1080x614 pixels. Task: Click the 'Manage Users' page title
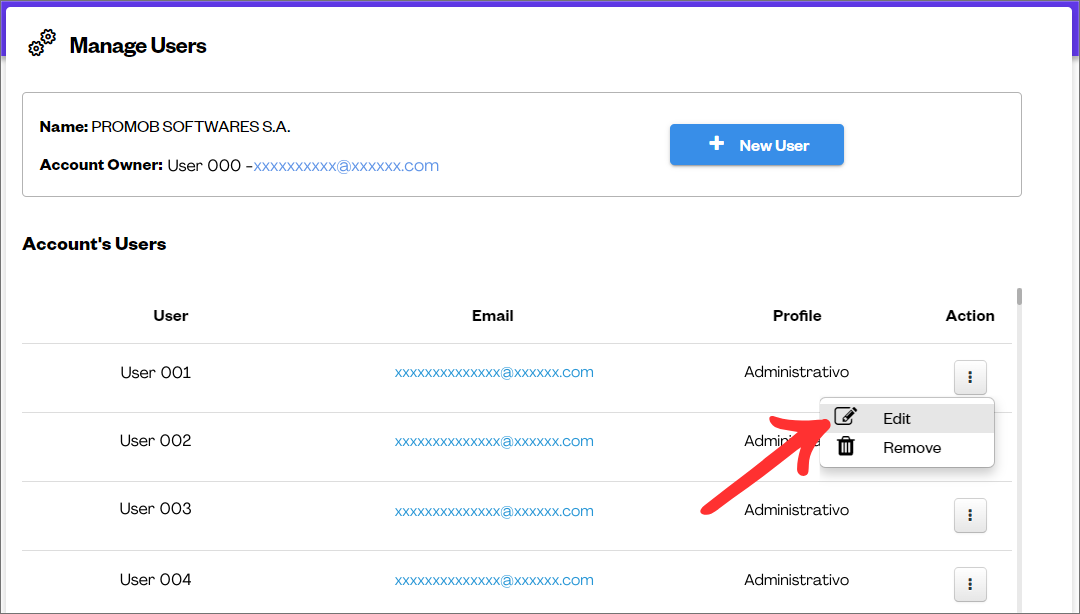pos(138,45)
